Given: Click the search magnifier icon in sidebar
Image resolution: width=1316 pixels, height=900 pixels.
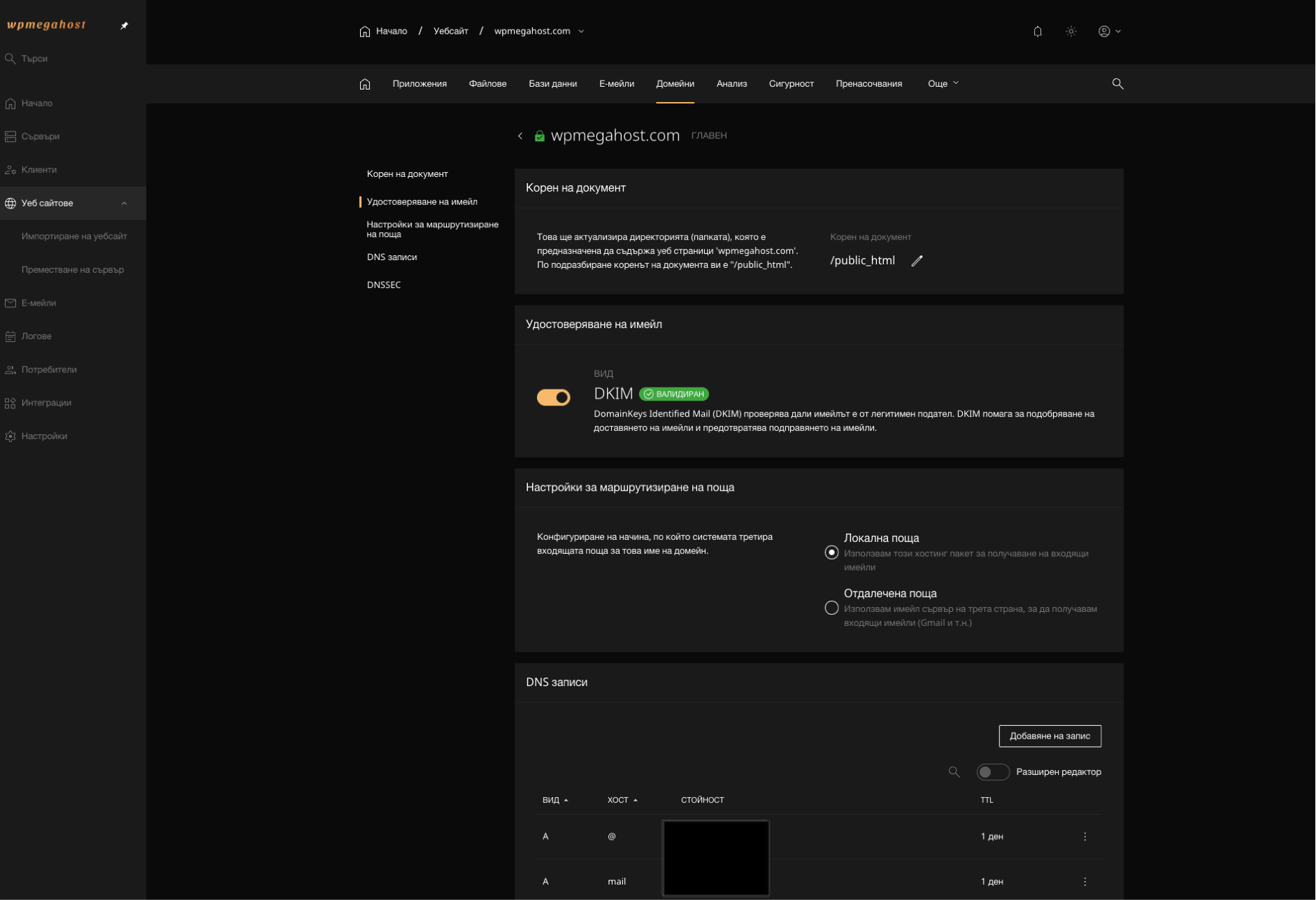Looking at the screenshot, I should pos(10,59).
